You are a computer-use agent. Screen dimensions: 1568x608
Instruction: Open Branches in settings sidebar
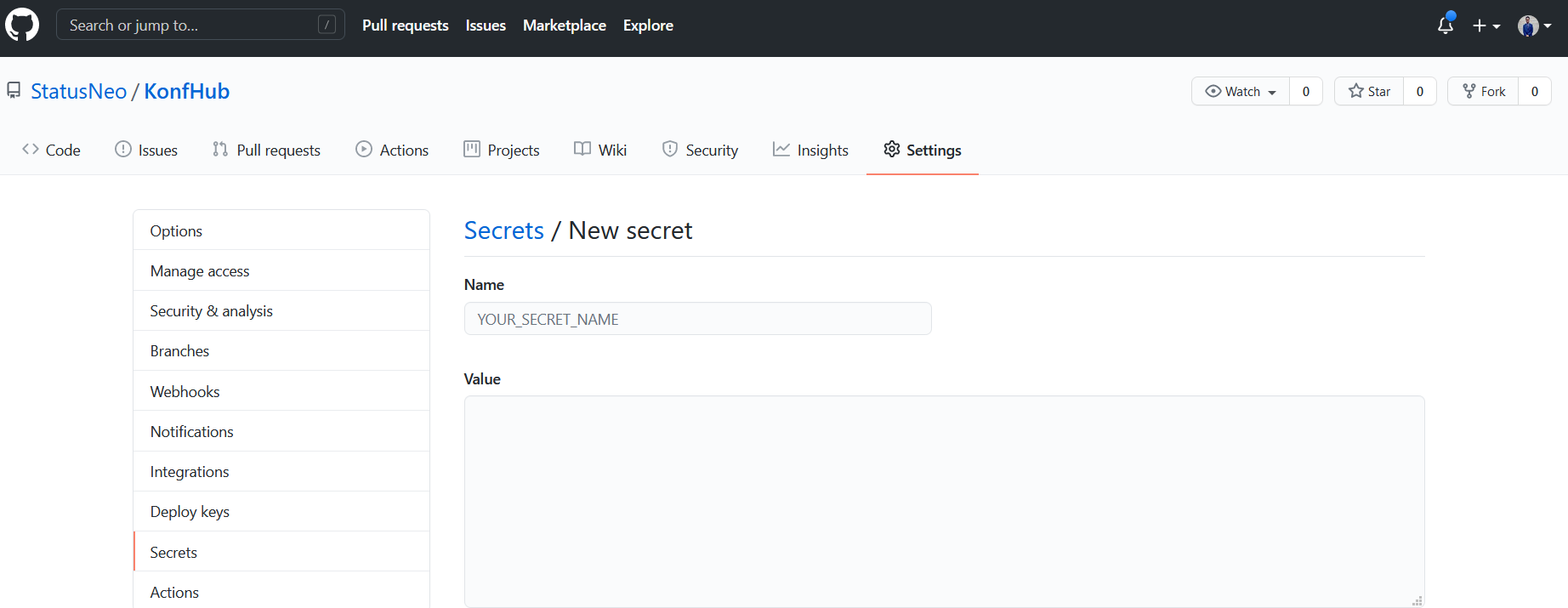click(281, 350)
